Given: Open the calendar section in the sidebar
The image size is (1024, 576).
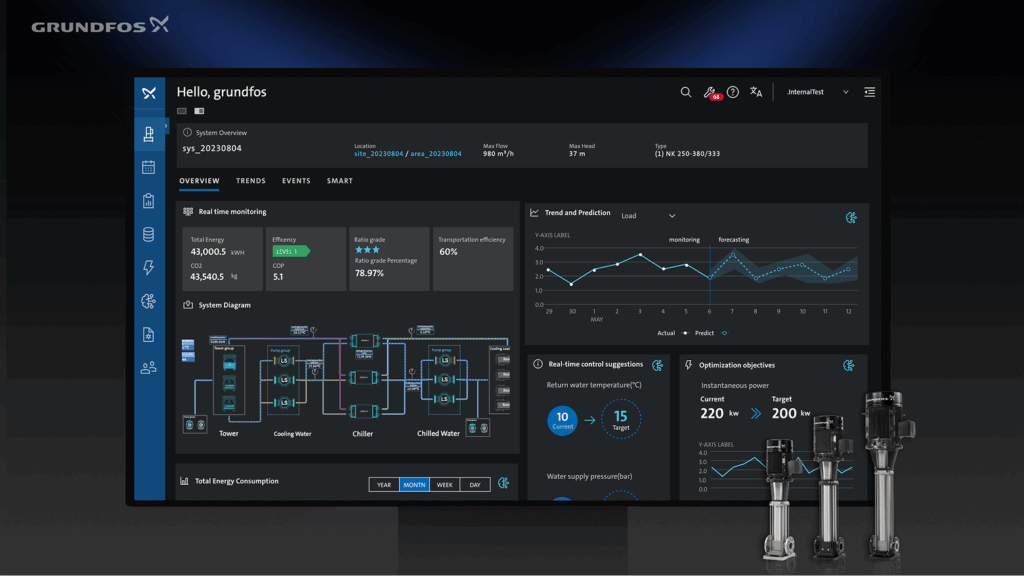Looking at the screenshot, I should [148, 169].
